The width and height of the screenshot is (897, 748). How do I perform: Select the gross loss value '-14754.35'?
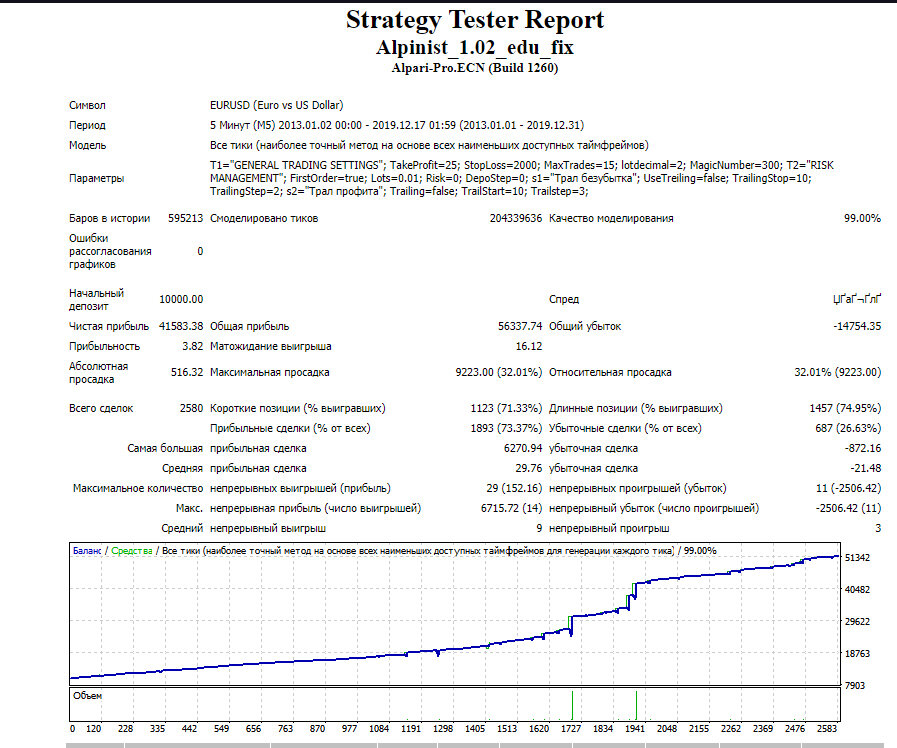tap(857, 327)
